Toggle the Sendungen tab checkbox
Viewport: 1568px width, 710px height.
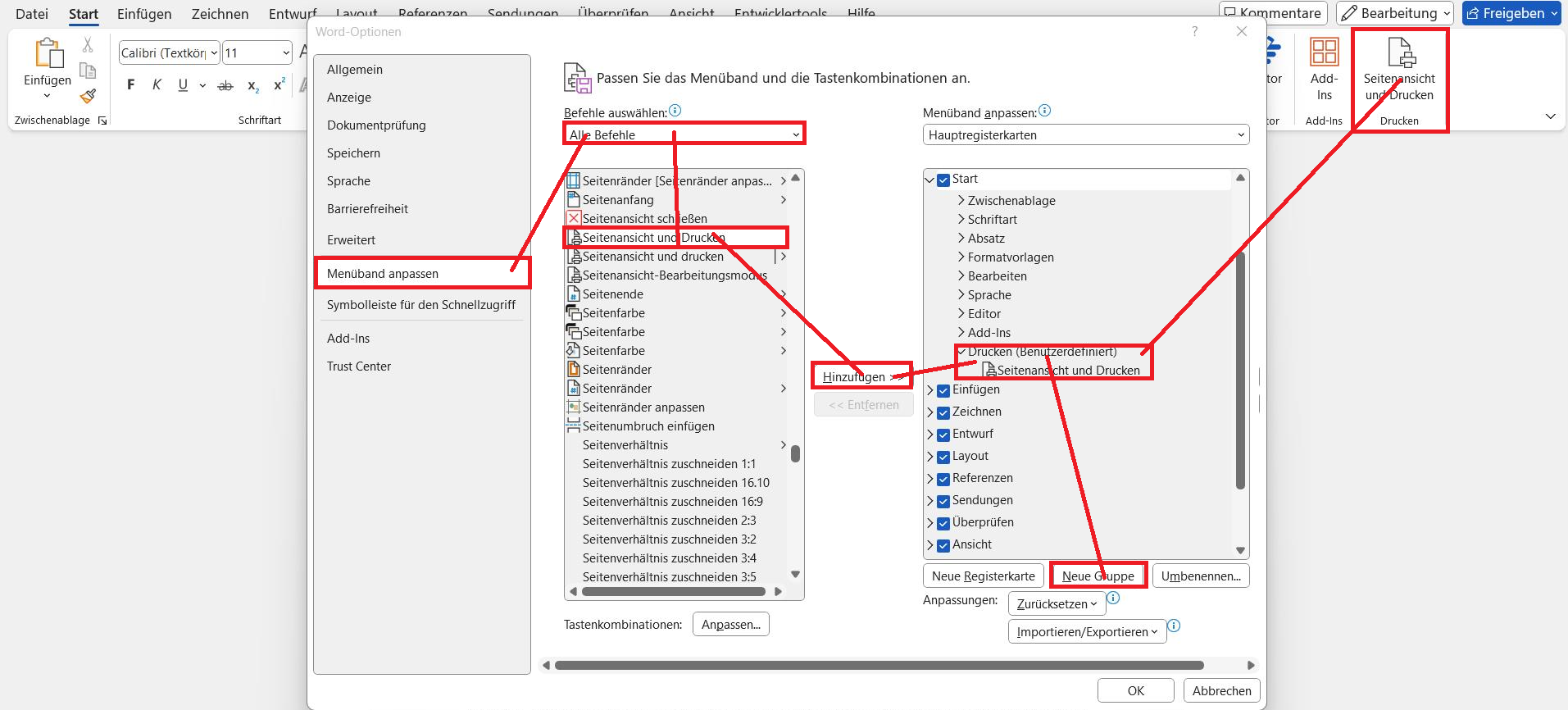click(x=943, y=501)
